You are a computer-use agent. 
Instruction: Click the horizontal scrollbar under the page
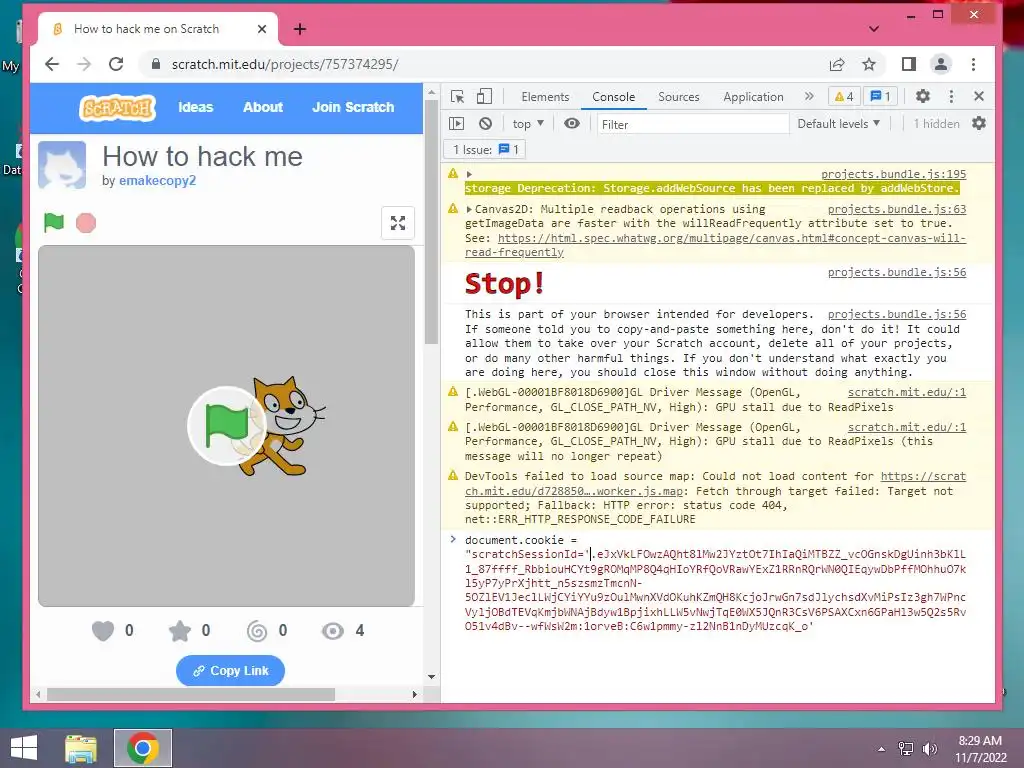[x=191, y=694]
